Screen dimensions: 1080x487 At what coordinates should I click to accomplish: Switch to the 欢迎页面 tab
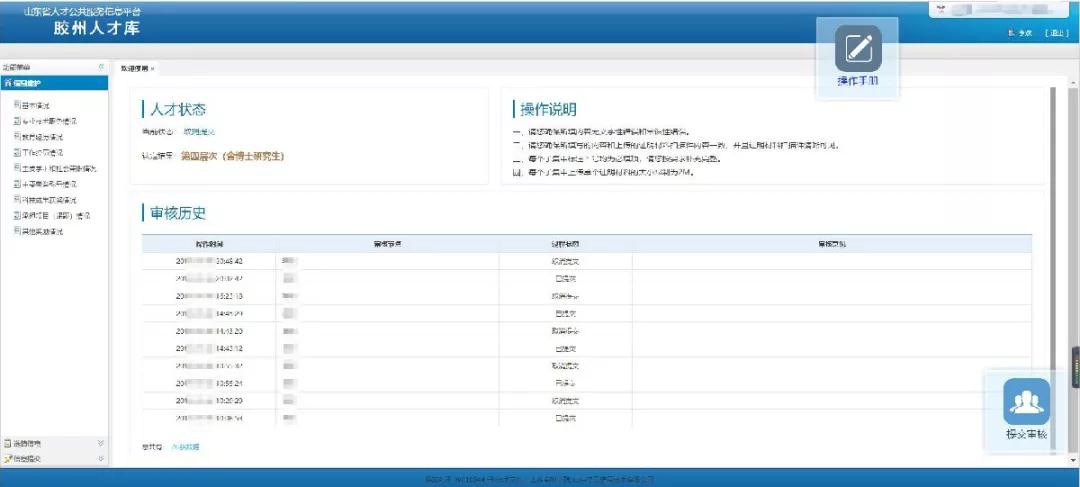pos(134,68)
